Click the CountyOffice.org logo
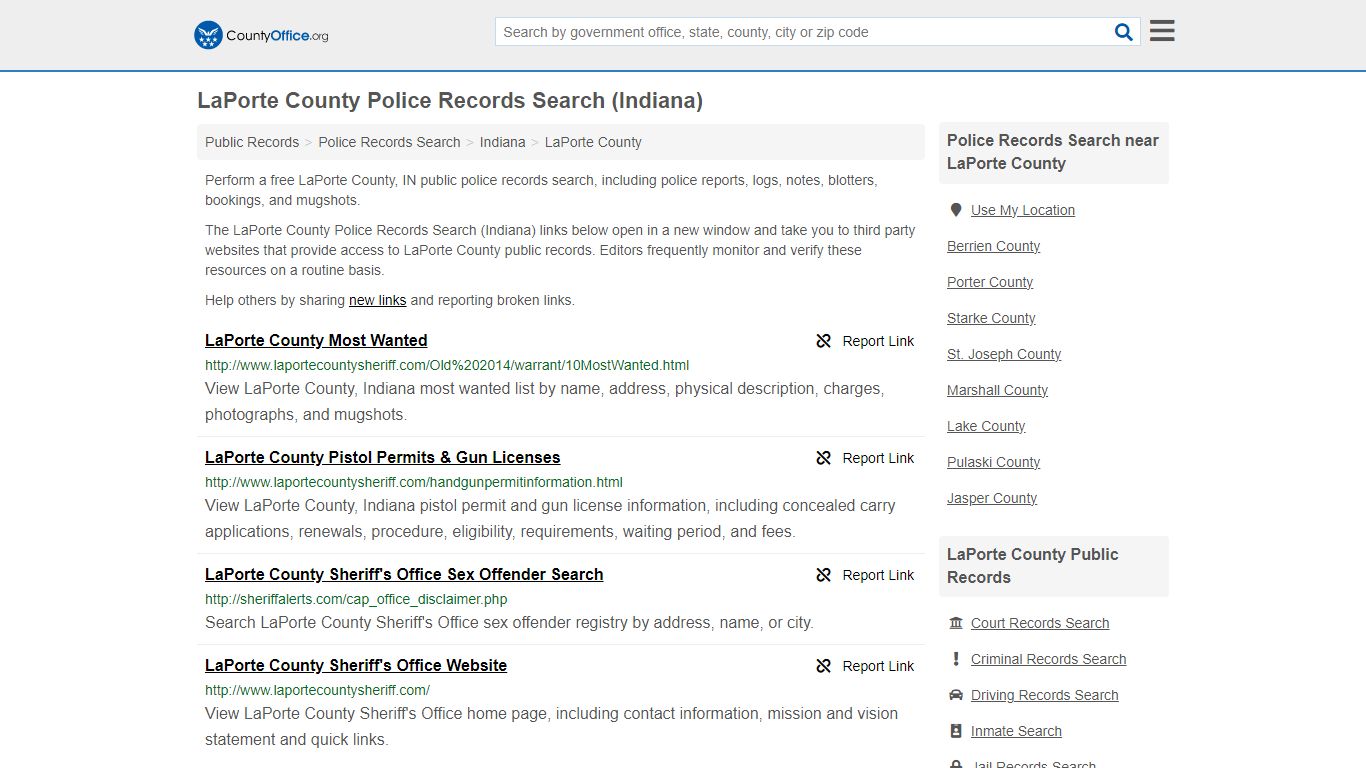The image size is (1366, 768). [x=261, y=35]
